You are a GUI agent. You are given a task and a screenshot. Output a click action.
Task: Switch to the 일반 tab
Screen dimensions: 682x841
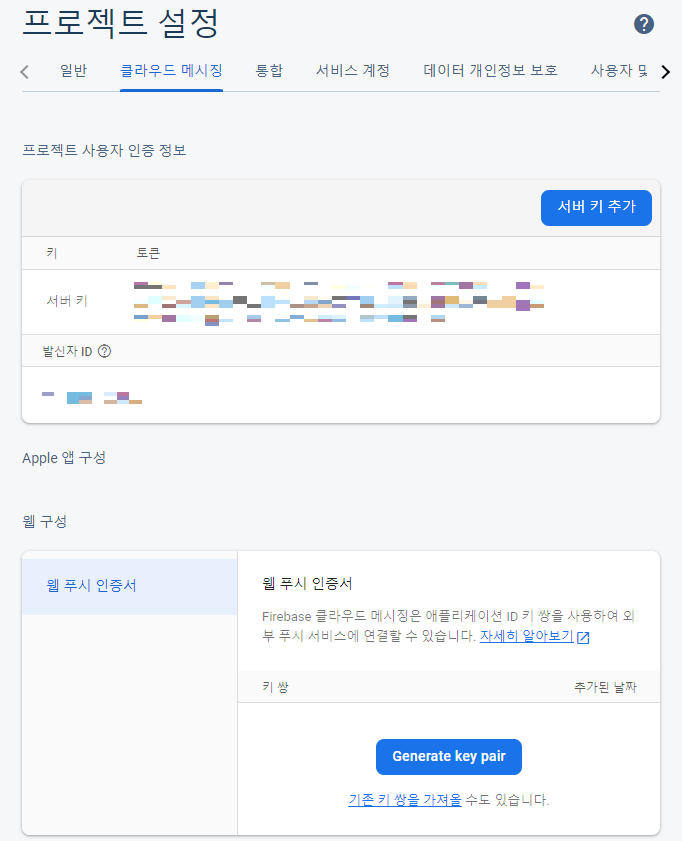pos(73,71)
